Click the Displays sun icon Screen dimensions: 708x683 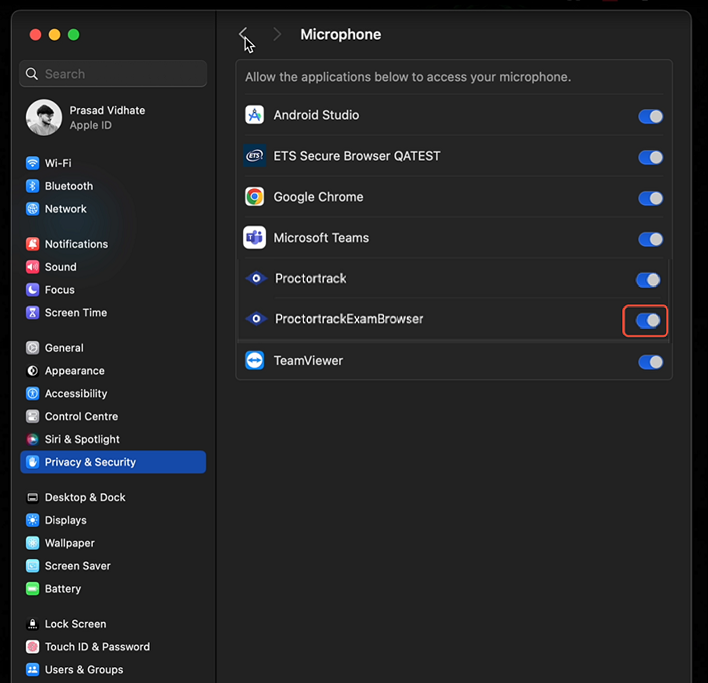point(33,520)
